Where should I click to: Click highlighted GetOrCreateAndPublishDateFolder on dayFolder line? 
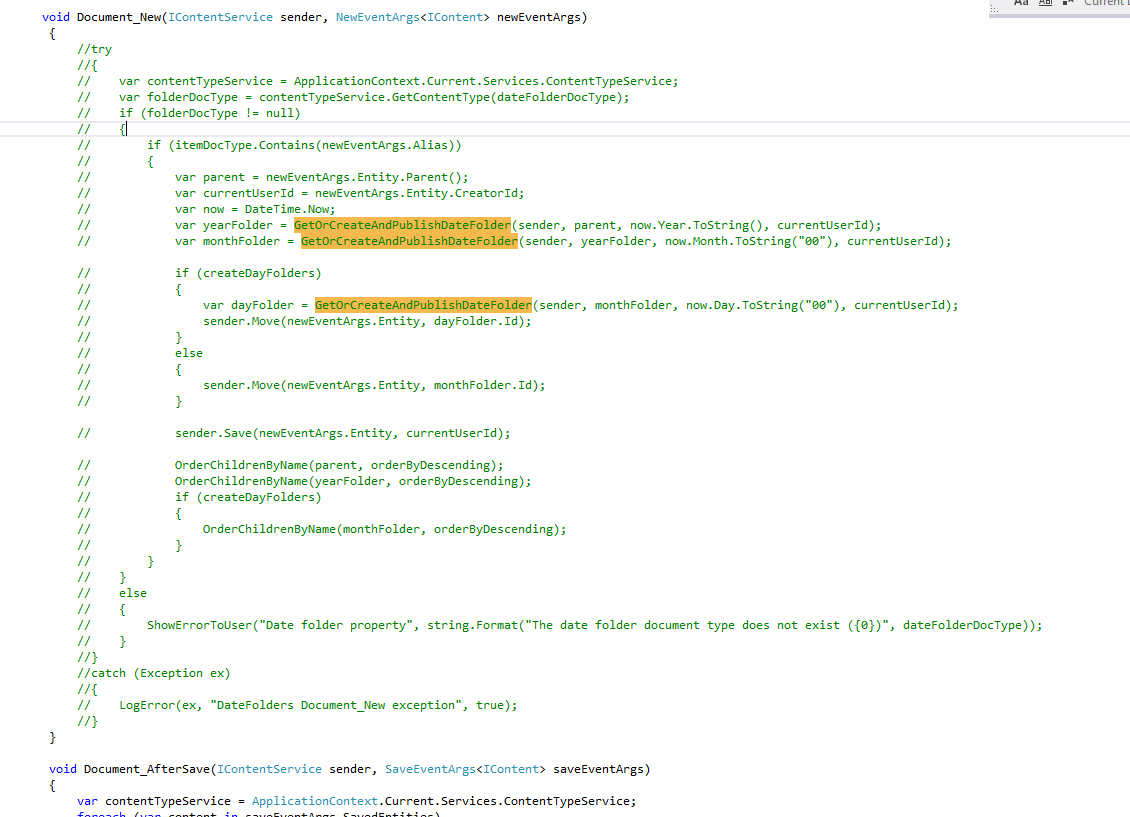click(423, 305)
